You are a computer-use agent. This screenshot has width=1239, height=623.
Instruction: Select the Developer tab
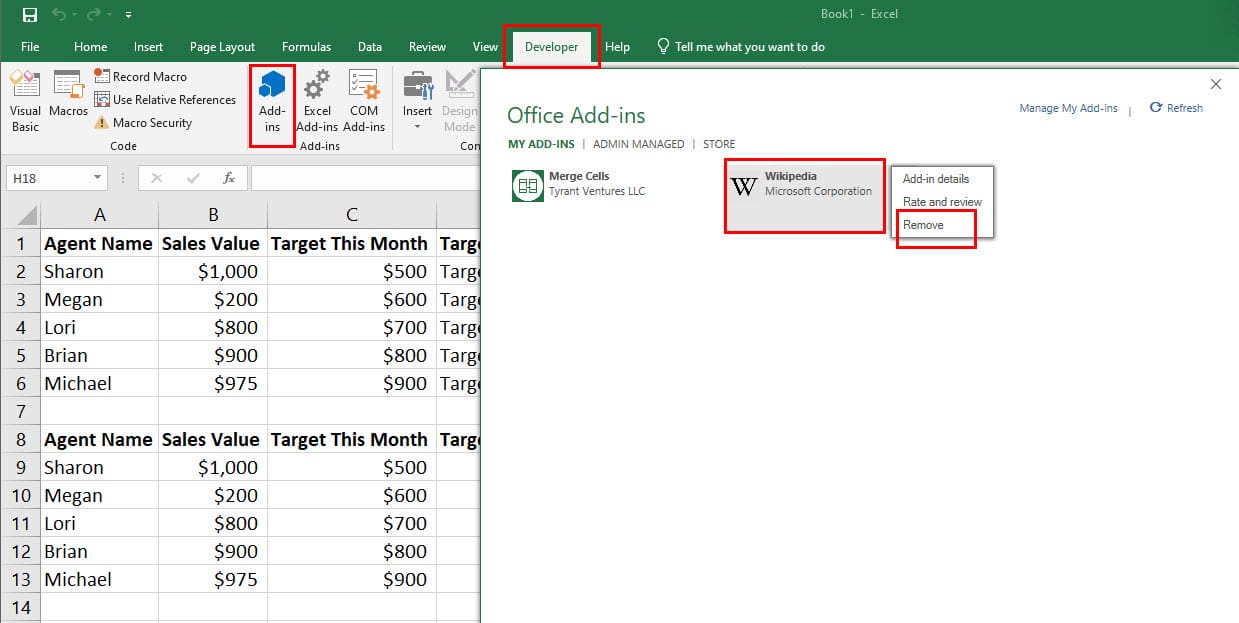pyautogui.click(x=552, y=47)
